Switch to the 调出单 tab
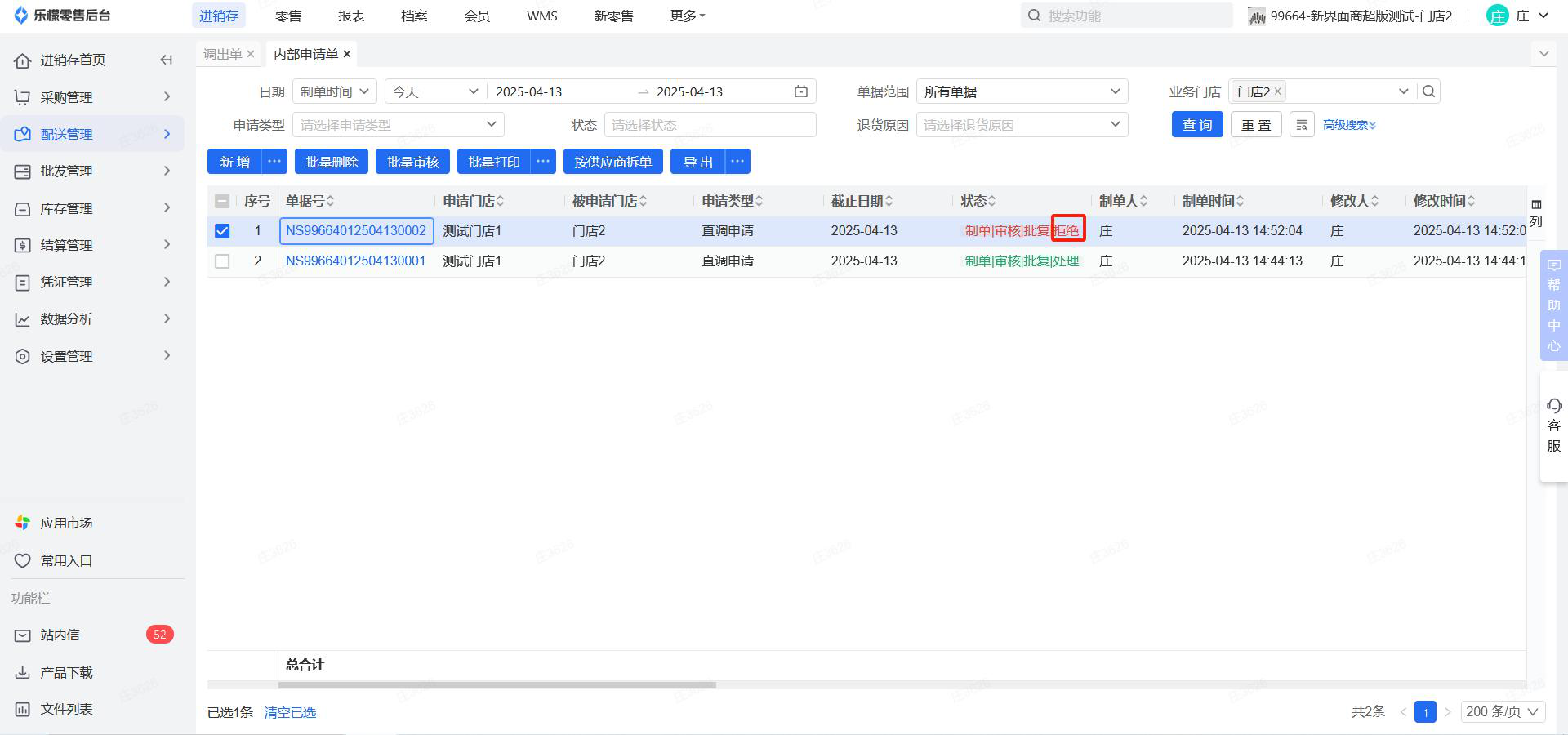This screenshot has height=735, width=1568. pyautogui.click(x=222, y=54)
